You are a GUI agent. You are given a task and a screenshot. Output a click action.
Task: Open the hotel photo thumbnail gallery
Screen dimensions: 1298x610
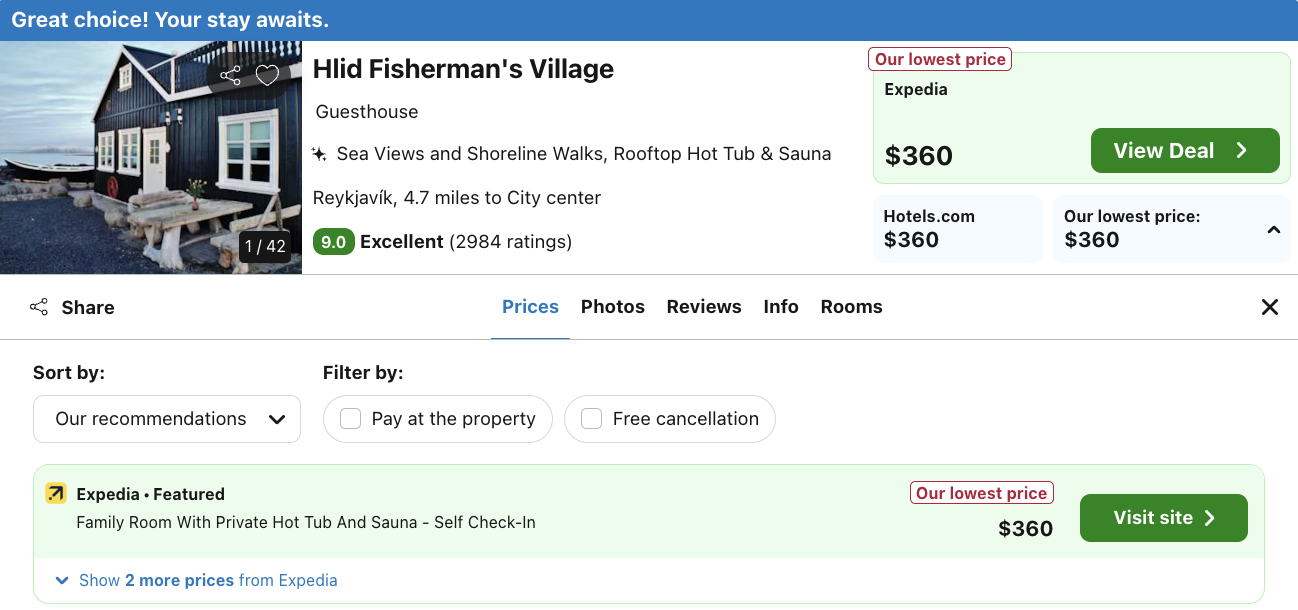coord(151,157)
